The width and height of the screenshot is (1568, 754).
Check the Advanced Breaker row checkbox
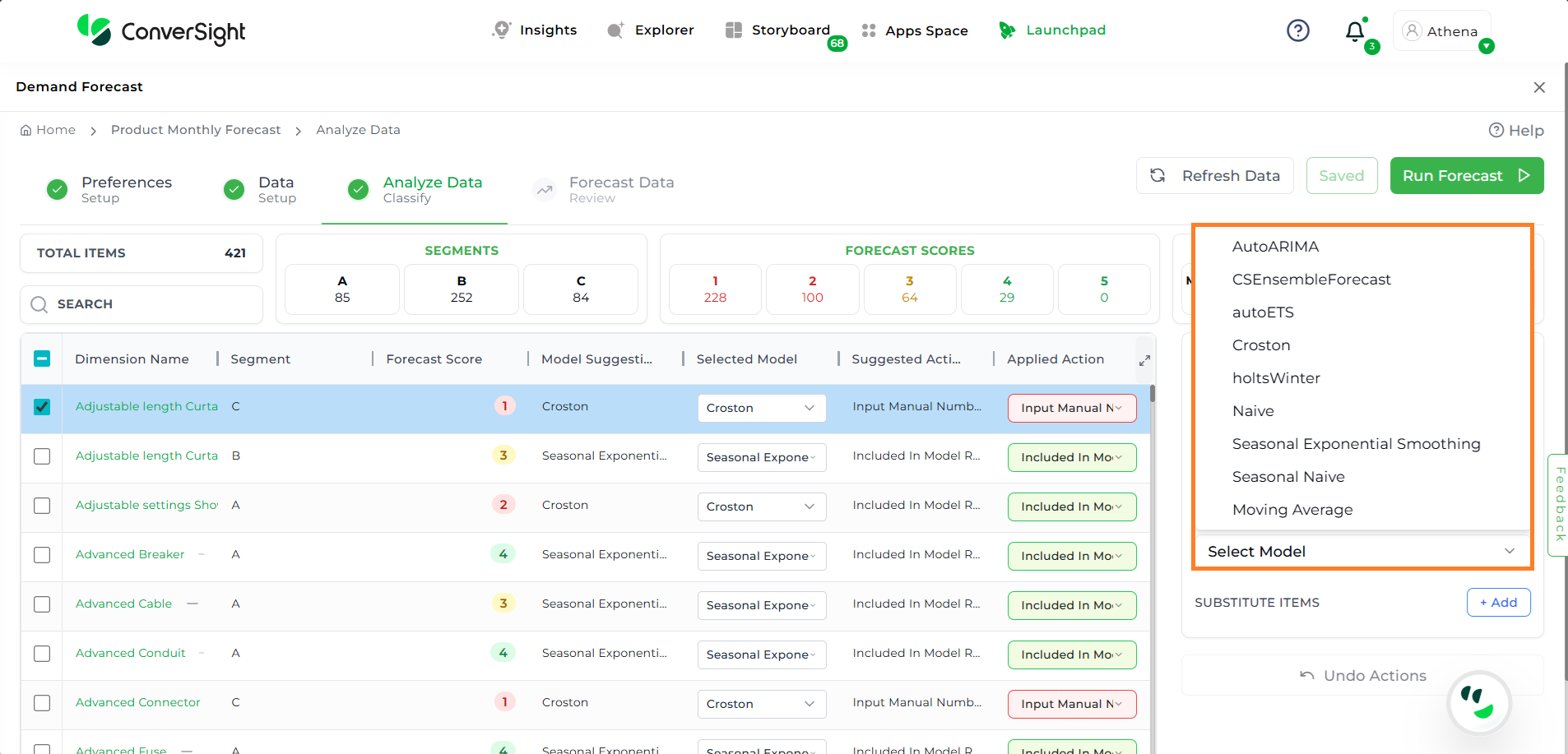click(42, 555)
